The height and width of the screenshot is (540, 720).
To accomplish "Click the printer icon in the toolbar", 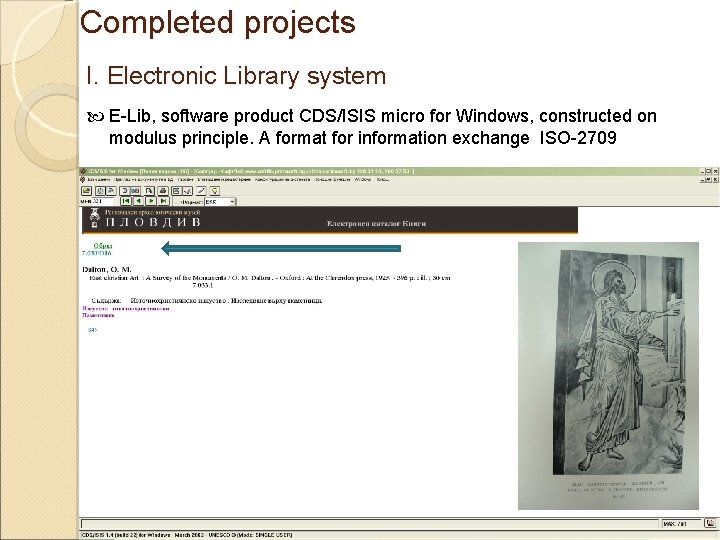I will (163, 191).
